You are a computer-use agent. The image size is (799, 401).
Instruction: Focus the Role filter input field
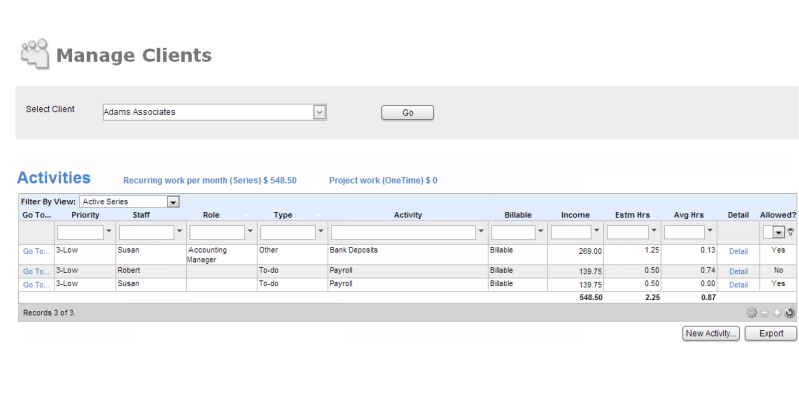coord(217,232)
